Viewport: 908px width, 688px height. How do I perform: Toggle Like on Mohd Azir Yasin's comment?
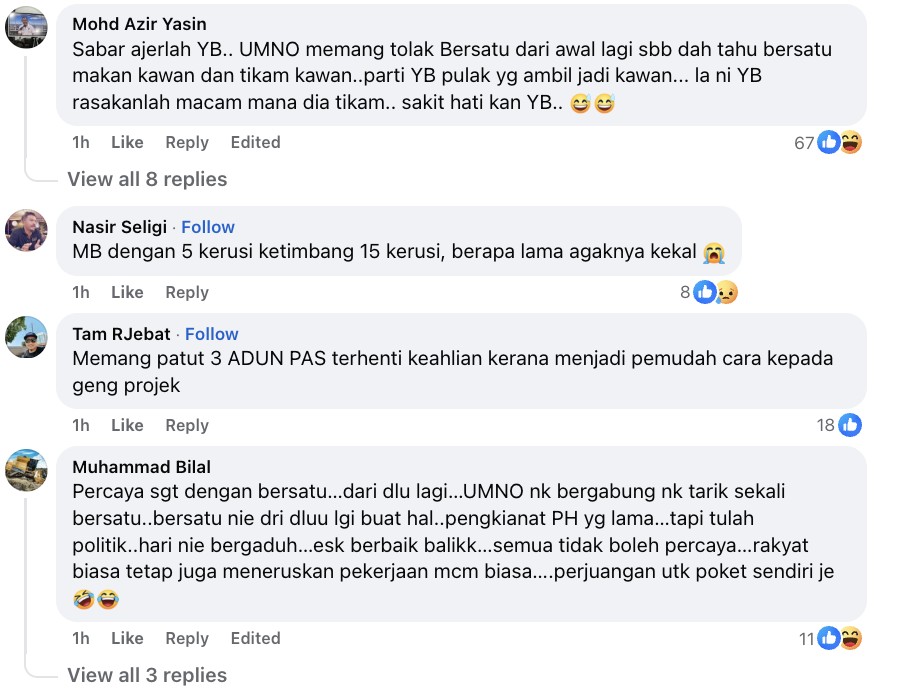tap(127, 143)
